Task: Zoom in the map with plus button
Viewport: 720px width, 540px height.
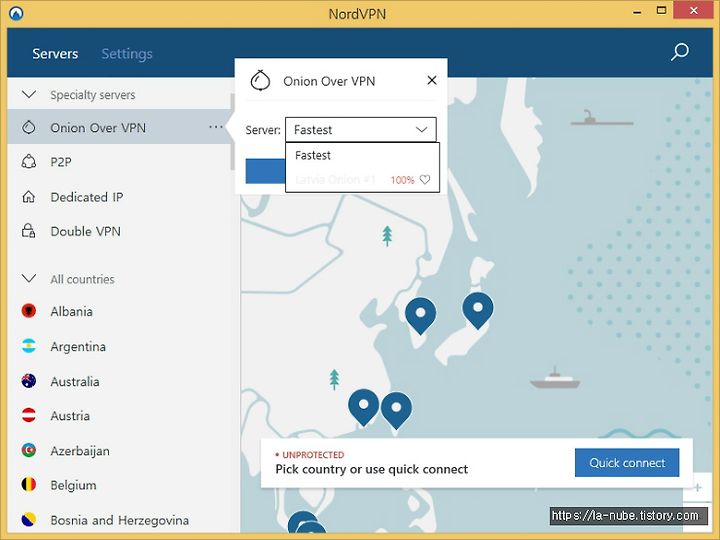Action: coord(698,487)
